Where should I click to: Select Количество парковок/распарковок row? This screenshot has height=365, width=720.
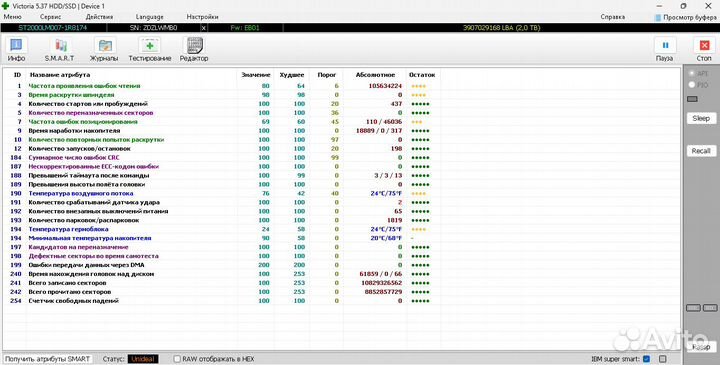tap(221, 220)
